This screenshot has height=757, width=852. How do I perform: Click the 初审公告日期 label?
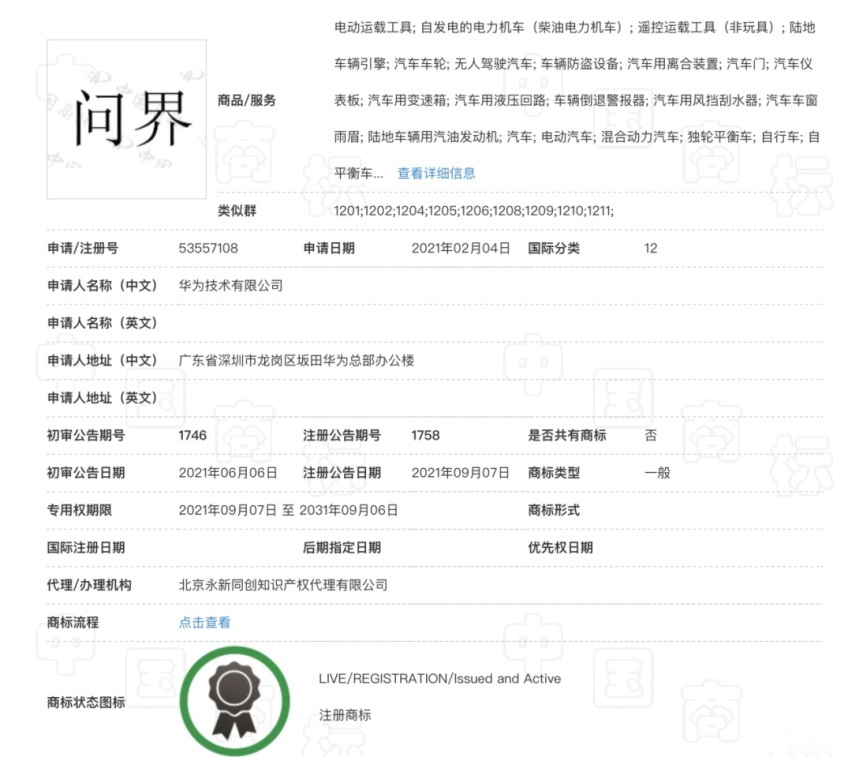click(x=86, y=473)
